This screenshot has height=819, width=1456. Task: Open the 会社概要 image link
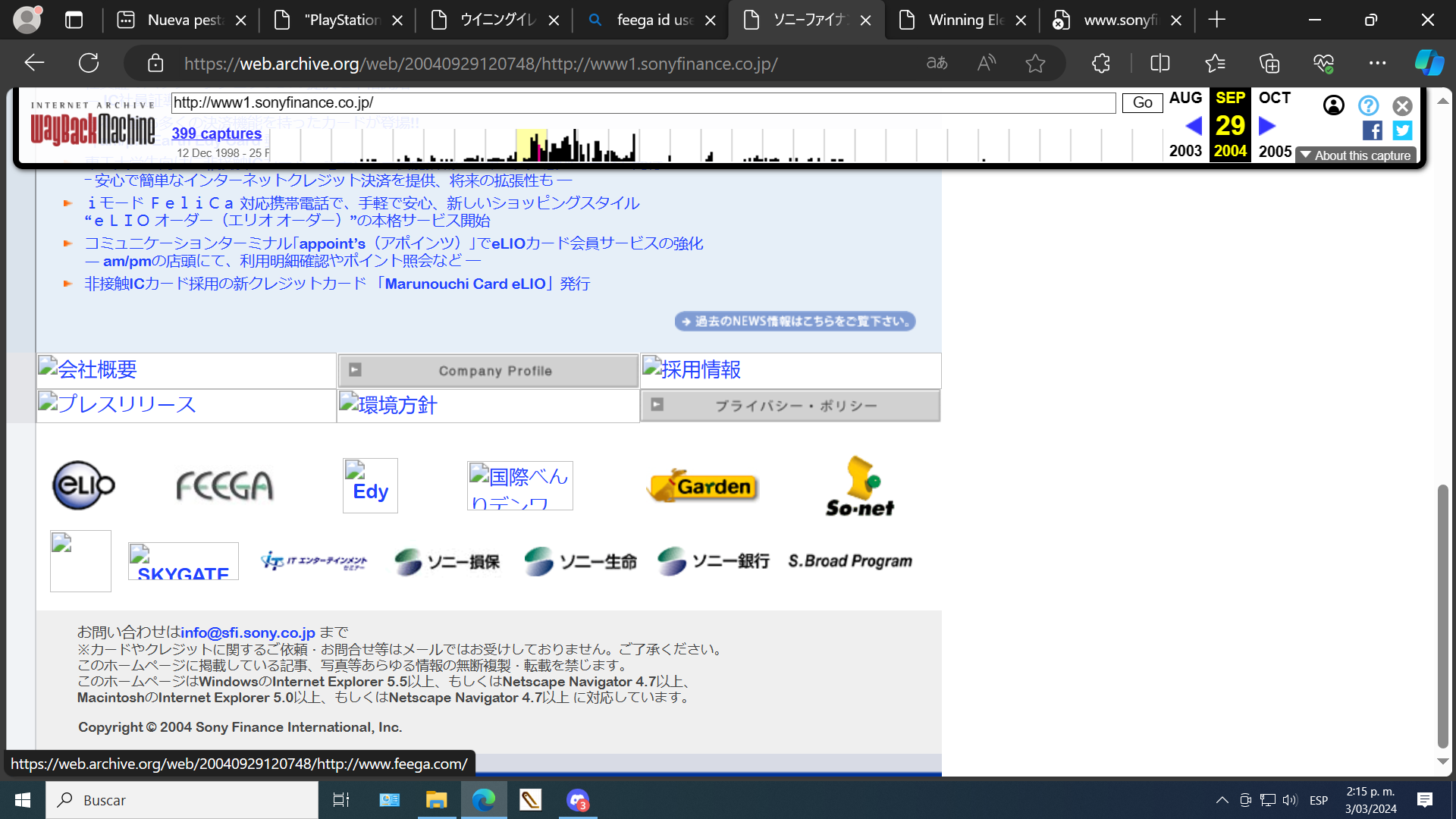pyautogui.click(x=187, y=370)
